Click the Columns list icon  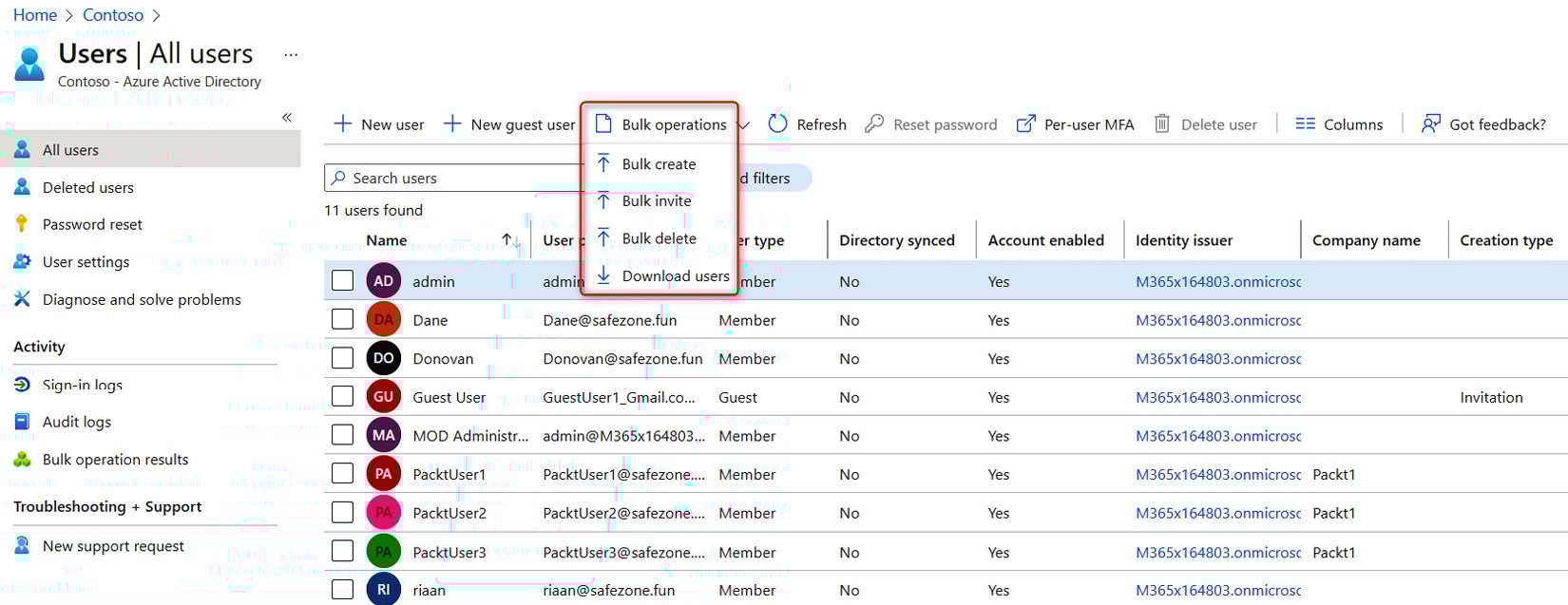tap(1306, 124)
